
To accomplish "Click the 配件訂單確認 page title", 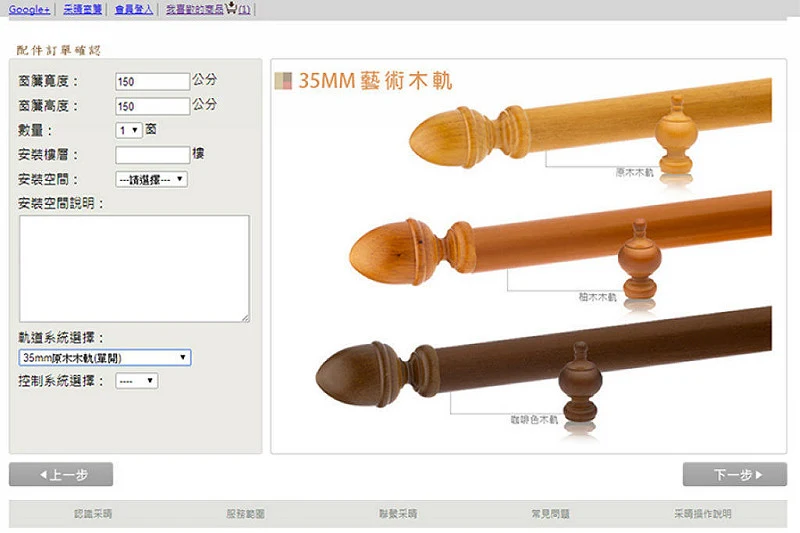I will tap(59, 50).
